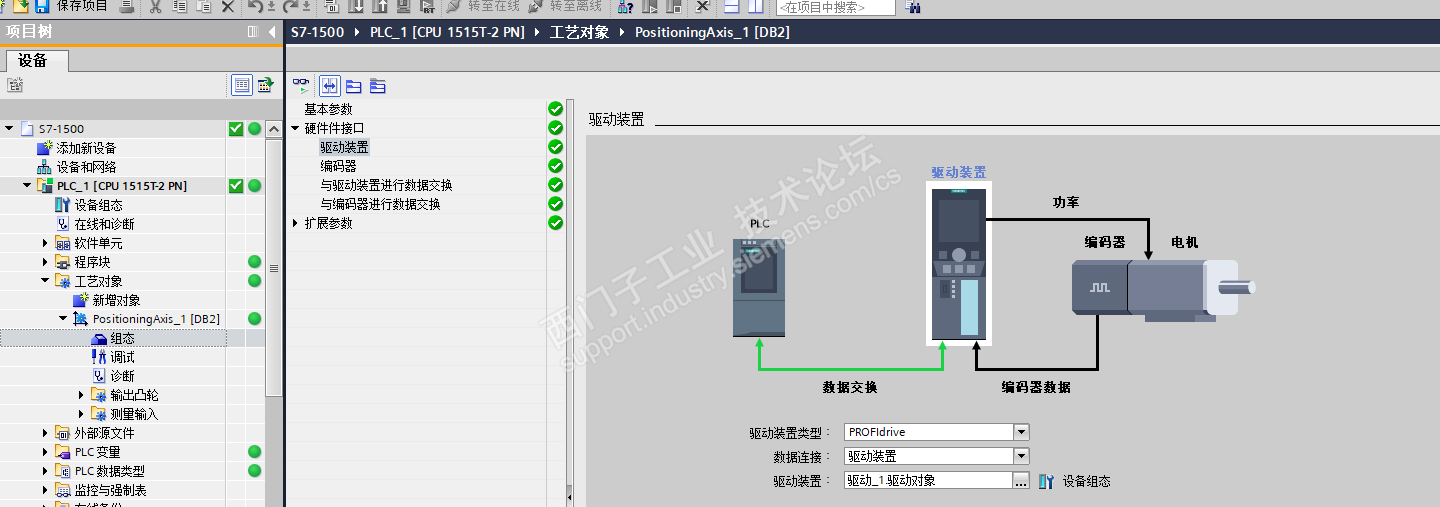The height and width of the screenshot is (507, 1440).
Task: Expand the 程序块 tree node
Action: tap(45, 262)
